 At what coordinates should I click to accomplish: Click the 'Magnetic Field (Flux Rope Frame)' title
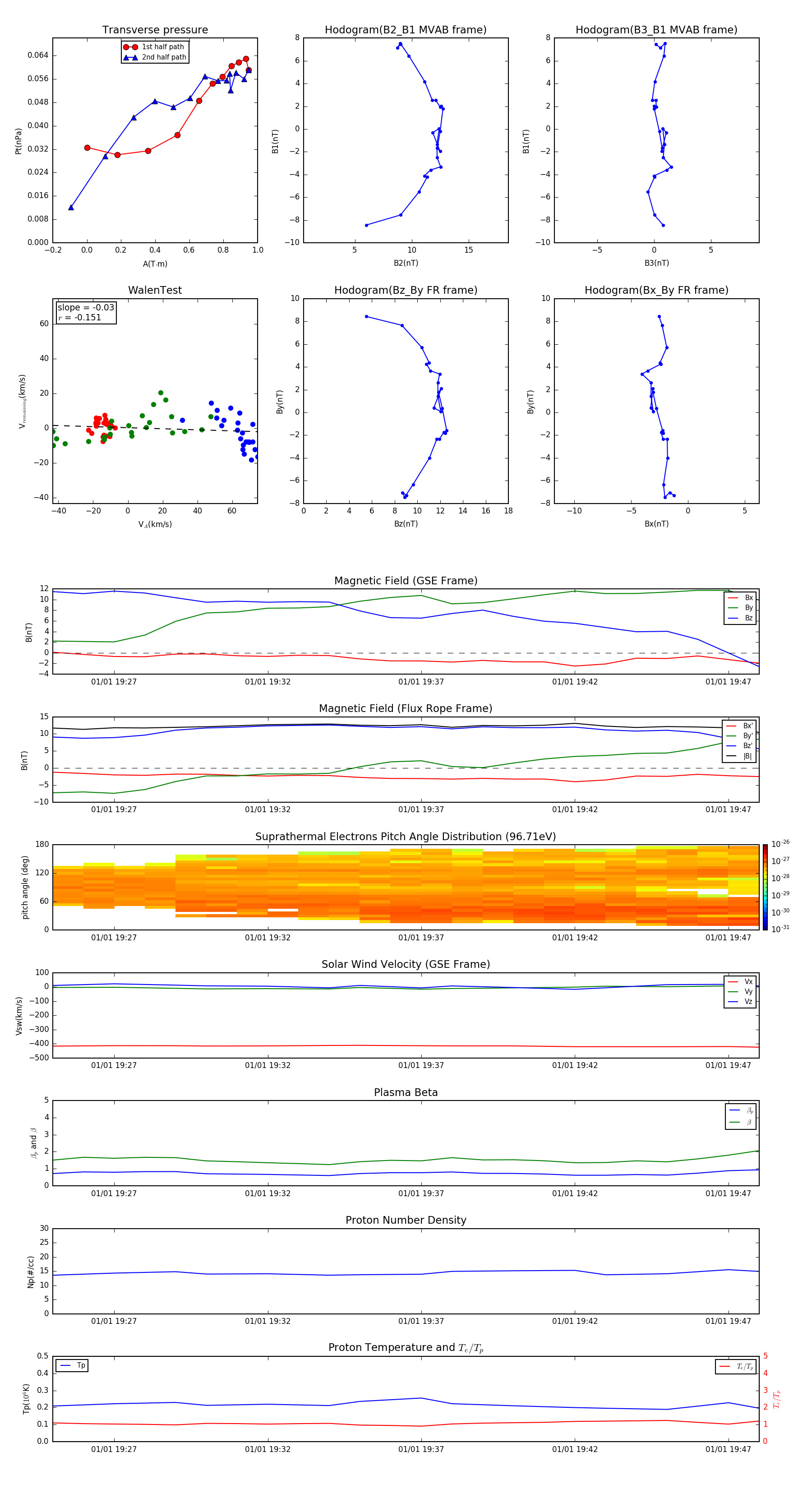click(406, 709)
